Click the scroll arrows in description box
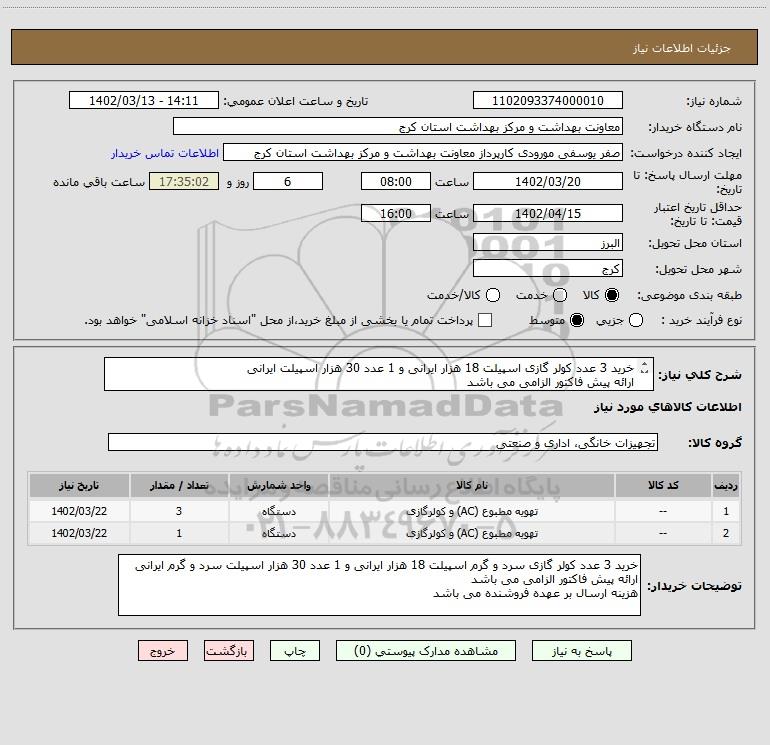The image size is (770, 745). [645, 367]
